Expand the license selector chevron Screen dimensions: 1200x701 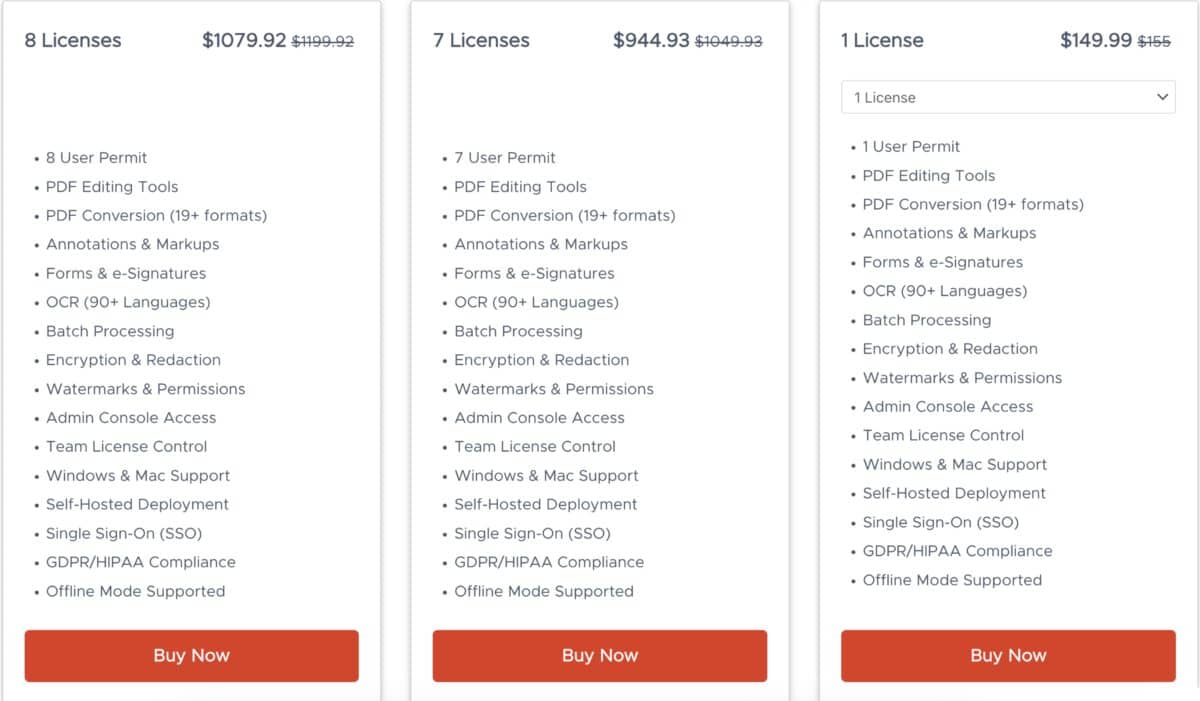[x=1162, y=97]
